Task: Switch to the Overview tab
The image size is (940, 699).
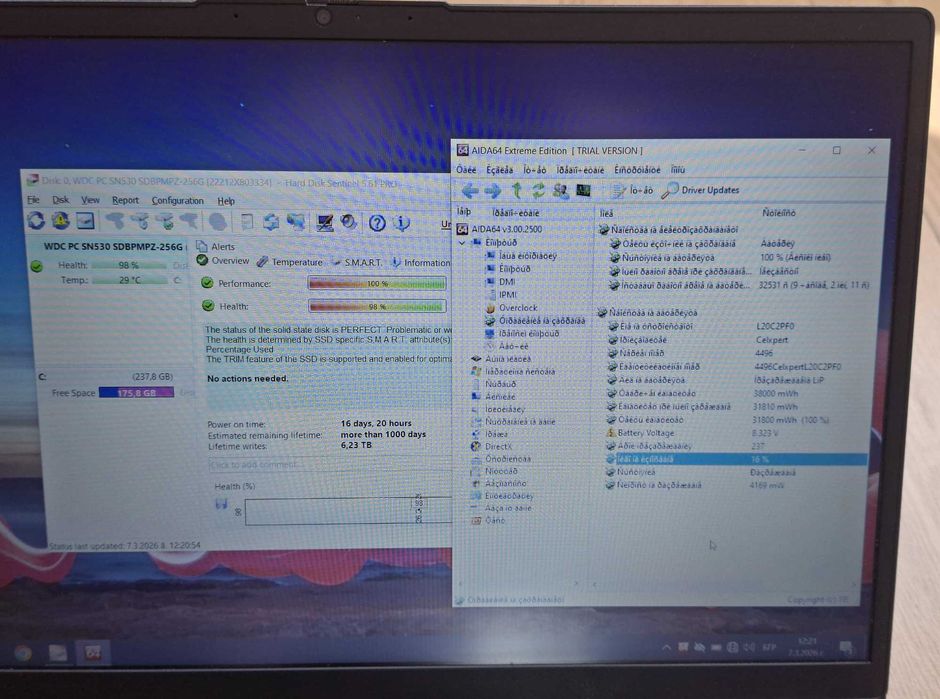Action: coord(223,261)
